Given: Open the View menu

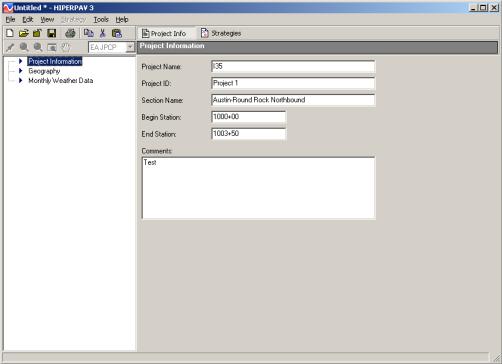Looking at the screenshot, I should coord(47,20).
